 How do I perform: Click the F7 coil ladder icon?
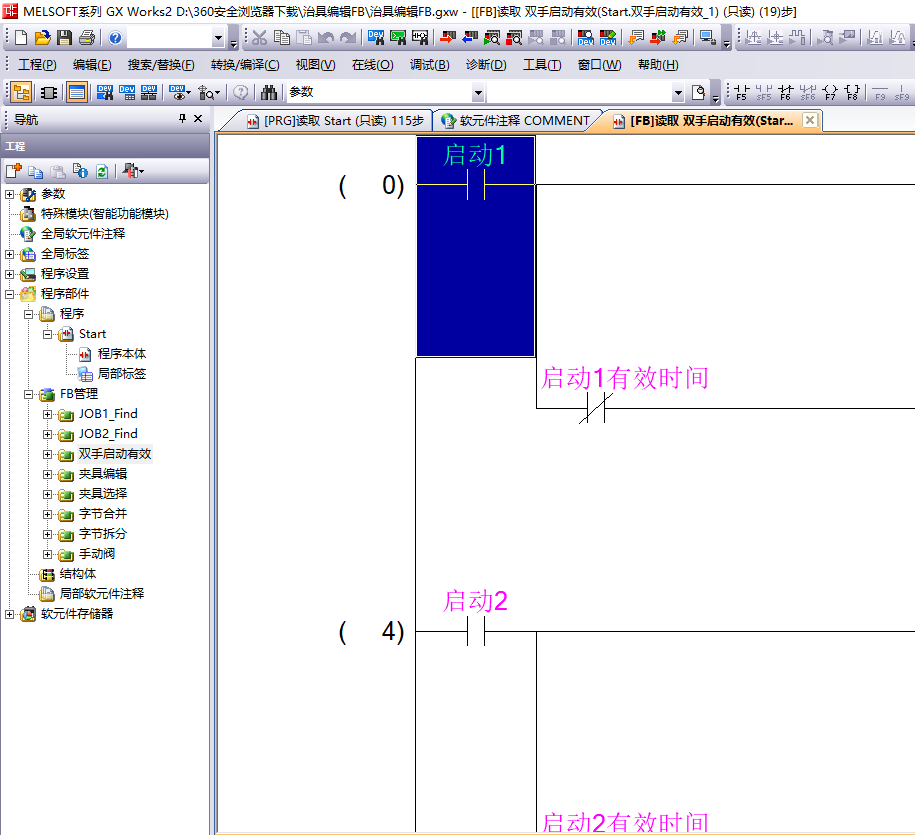pos(830,93)
